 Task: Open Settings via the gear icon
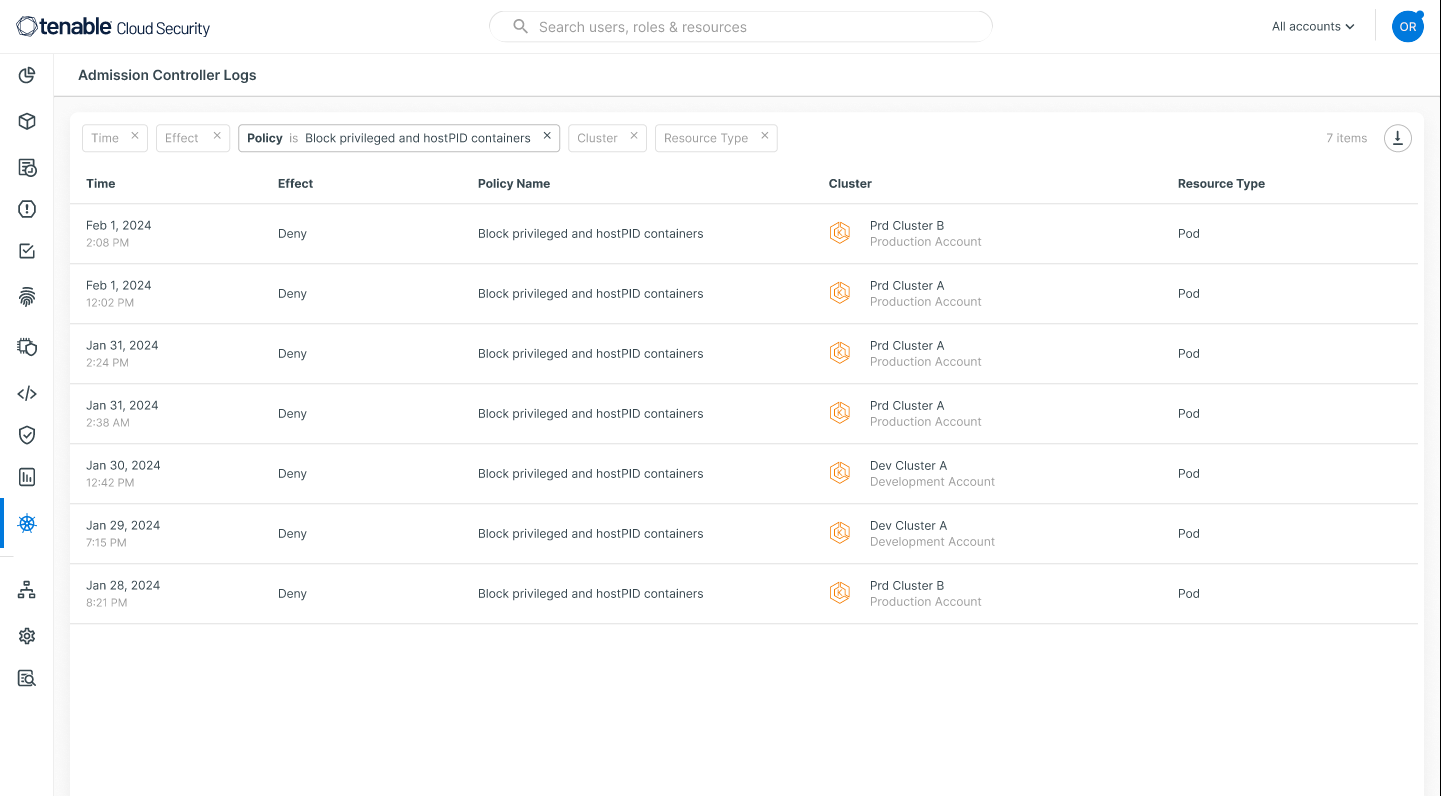point(27,635)
